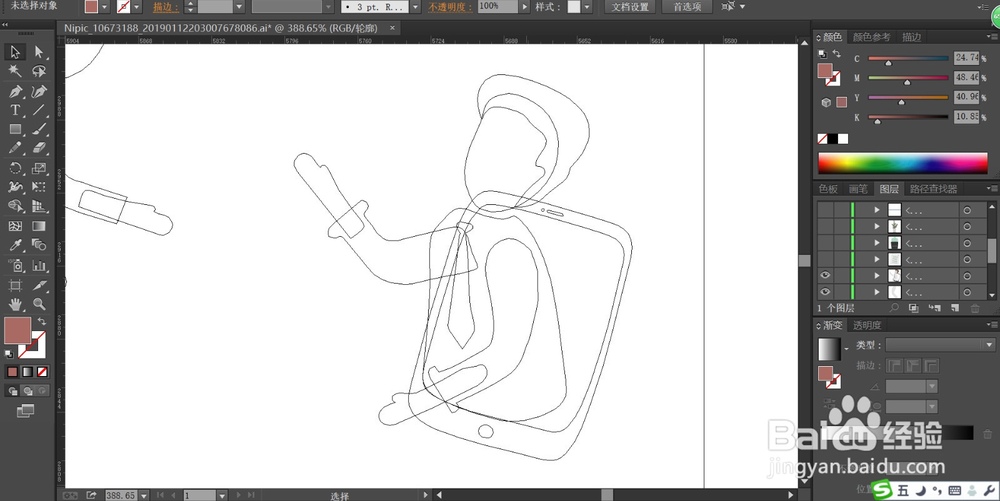Image resolution: width=1000 pixels, height=501 pixels.
Task: Select the Column Graph tool
Action: click(x=39, y=265)
